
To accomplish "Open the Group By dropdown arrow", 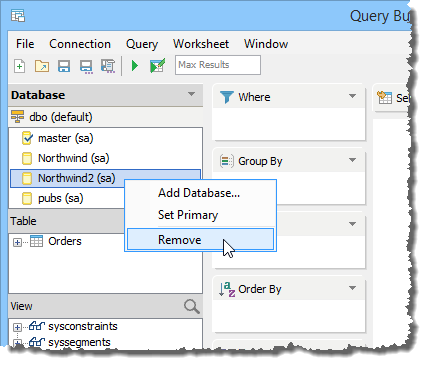I will [x=352, y=160].
